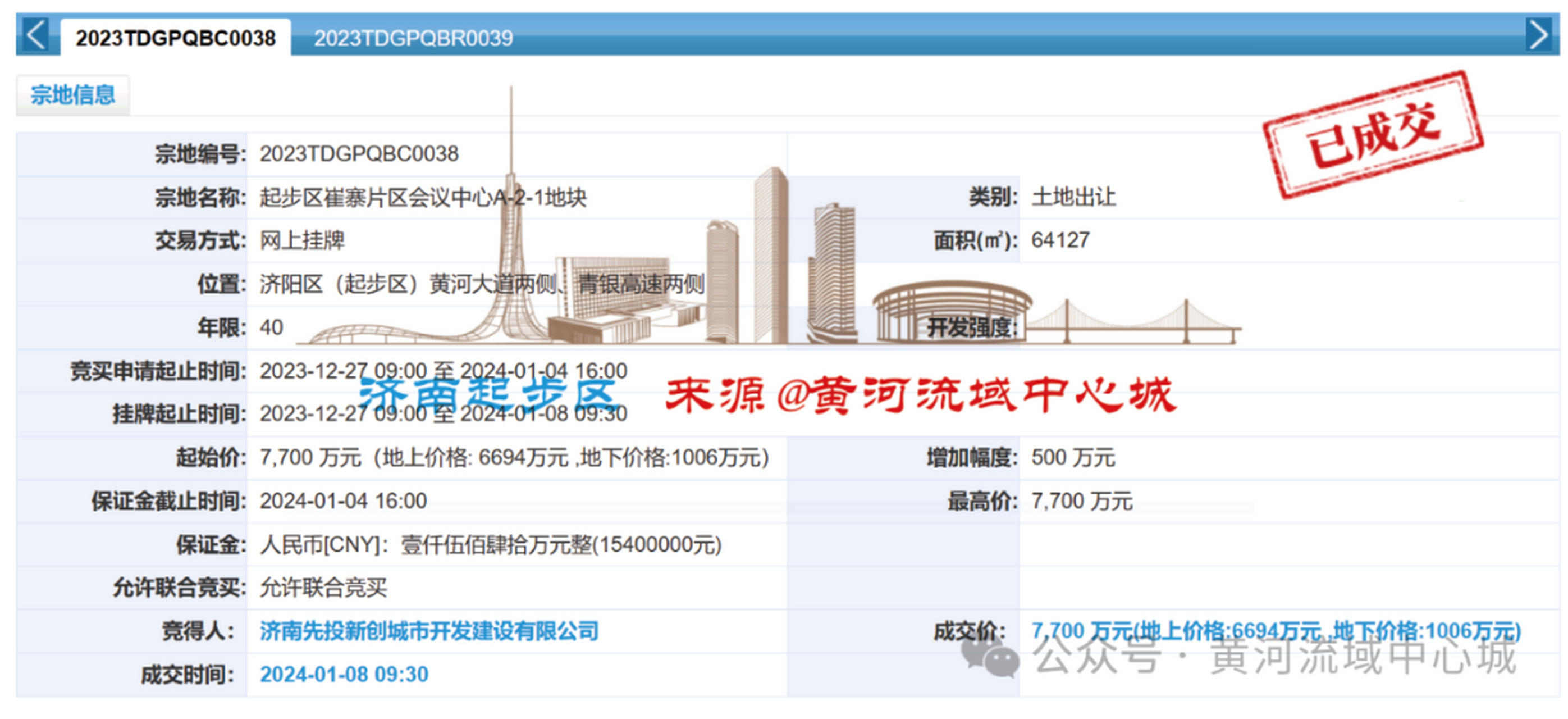Click the 增加幅度 field label
This screenshot has width=1568, height=719.
(972, 457)
